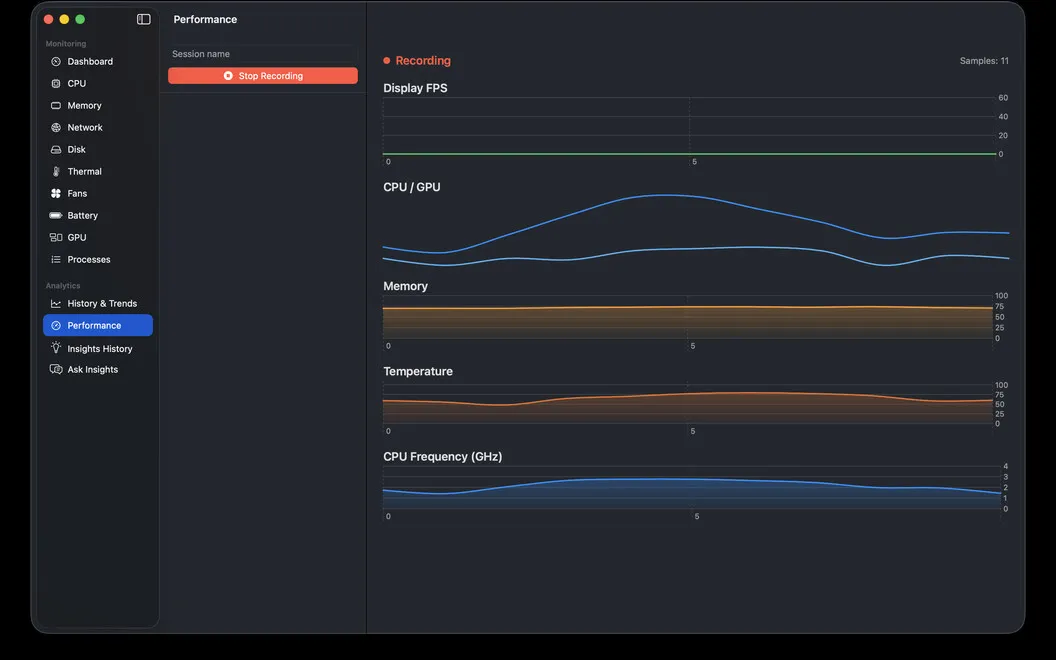The width and height of the screenshot is (1056, 660).
Task: Click the Performance panel header title
Action: click(205, 20)
